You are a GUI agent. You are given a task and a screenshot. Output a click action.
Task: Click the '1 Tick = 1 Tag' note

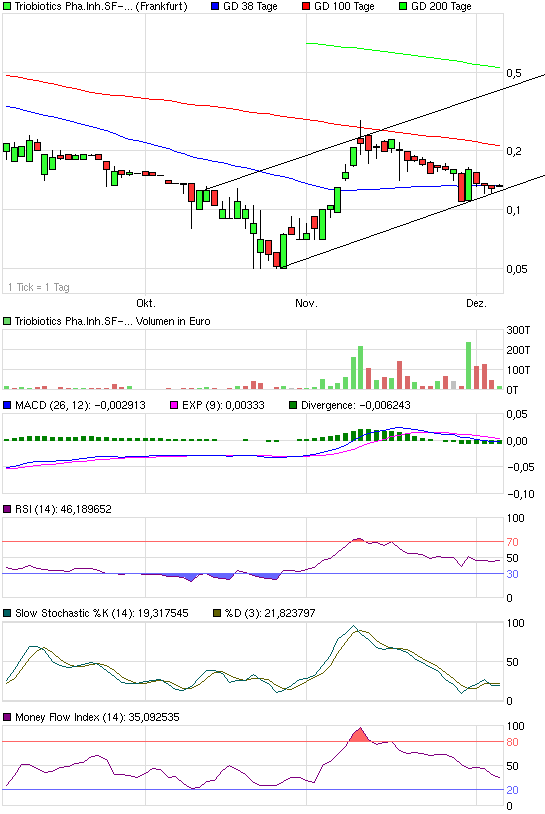[39, 287]
